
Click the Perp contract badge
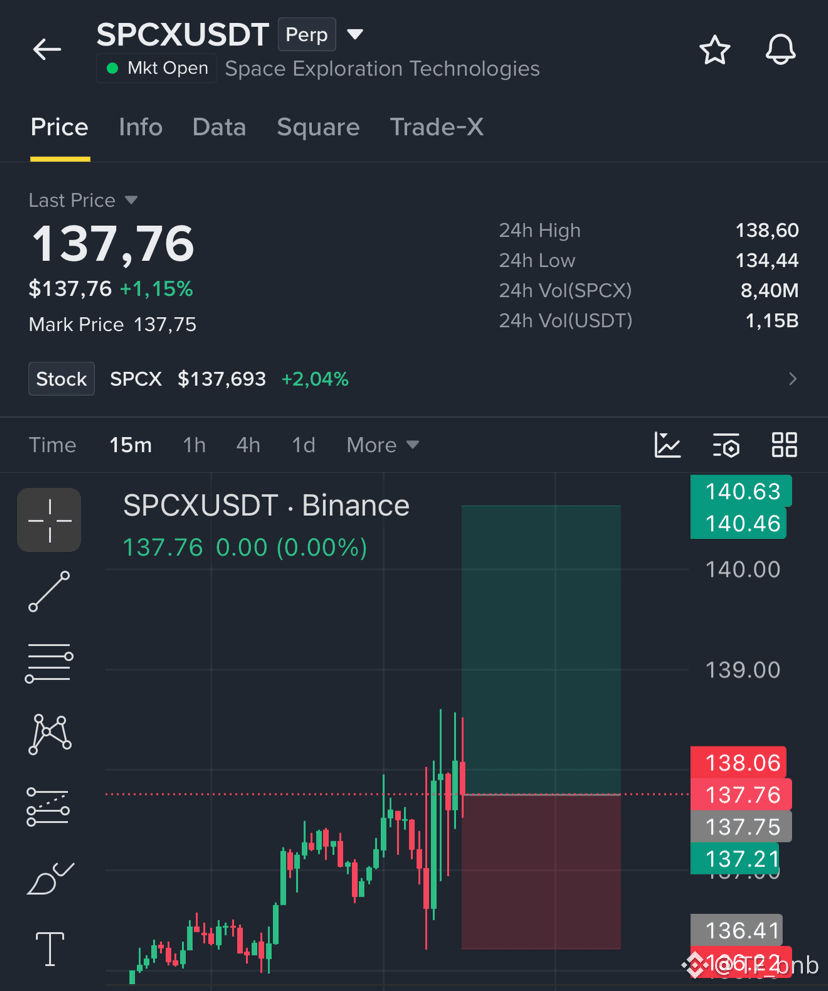point(307,35)
